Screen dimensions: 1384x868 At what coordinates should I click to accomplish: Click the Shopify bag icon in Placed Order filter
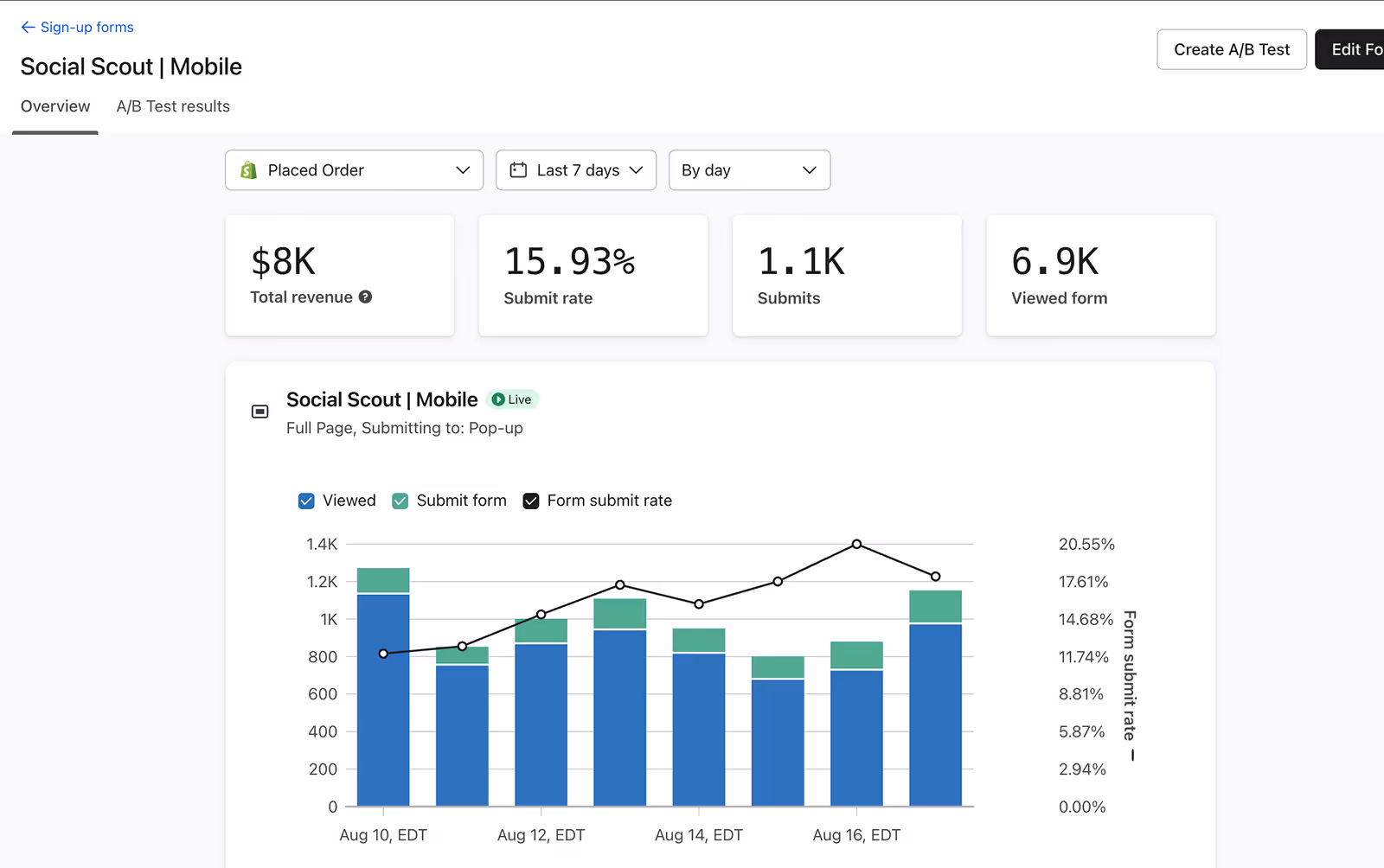pos(248,169)
